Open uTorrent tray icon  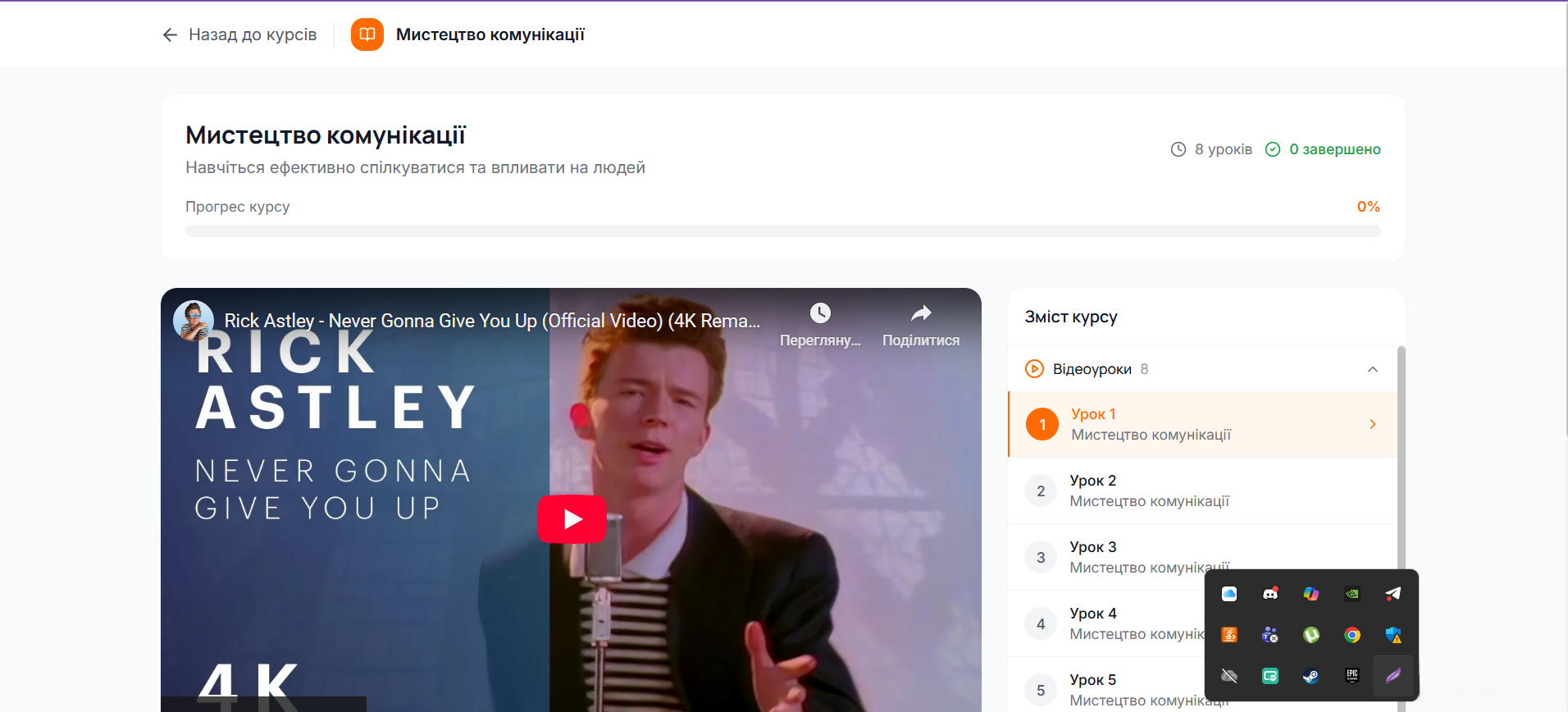tap(1311, 635)
